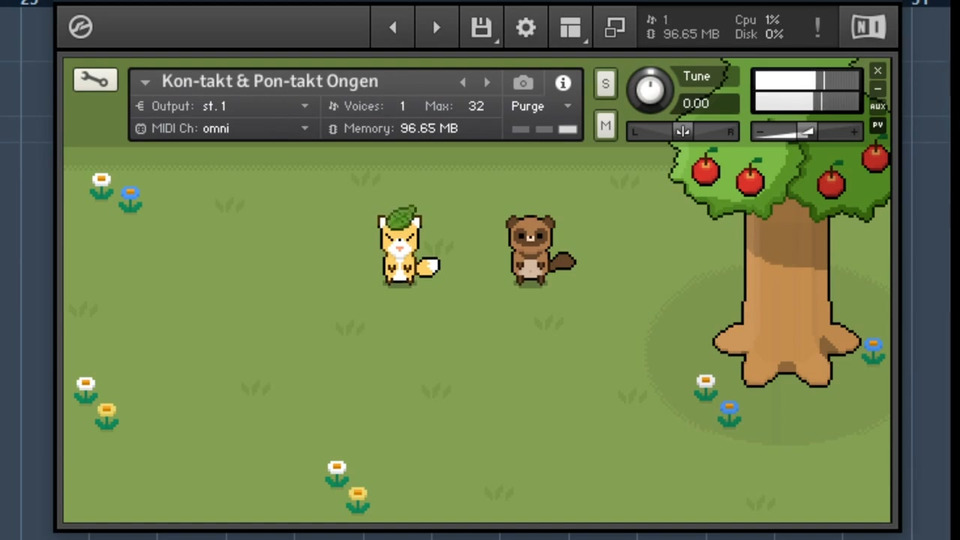Click the Cpu 1% readout

click(757, 20)
